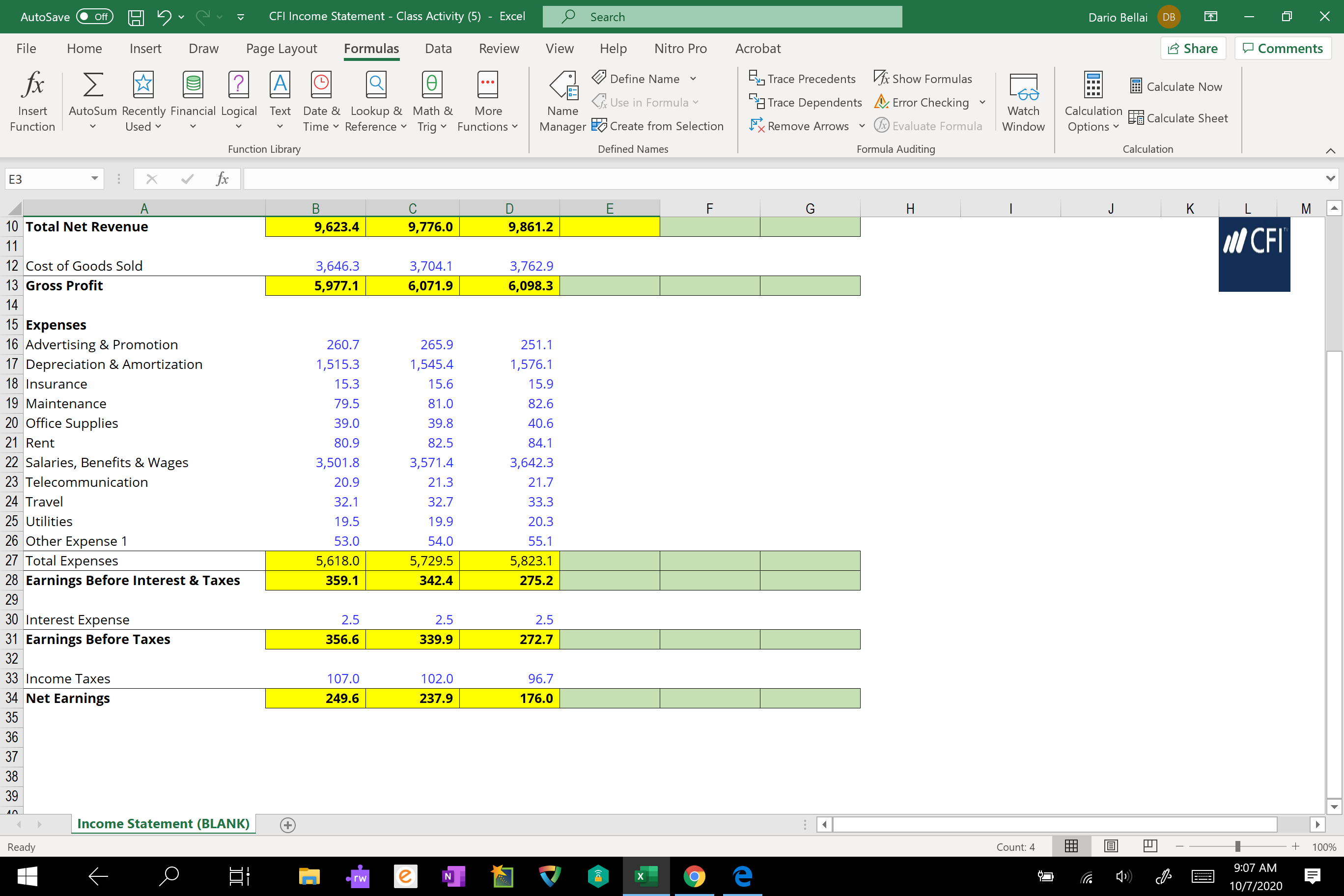Select Normal view in status bar
The height and width of the screenshot is (896, 1344).
[1071, 846]
